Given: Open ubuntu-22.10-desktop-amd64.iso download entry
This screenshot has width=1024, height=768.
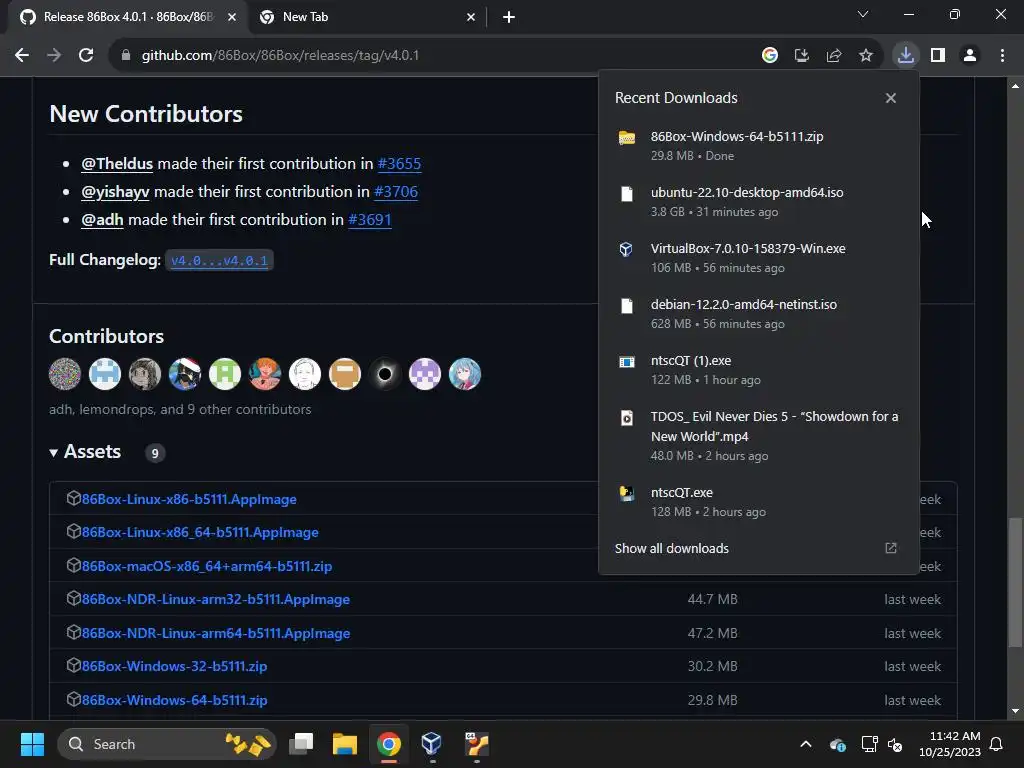Looking at the screenshot, I should click(x=759, y=202).
